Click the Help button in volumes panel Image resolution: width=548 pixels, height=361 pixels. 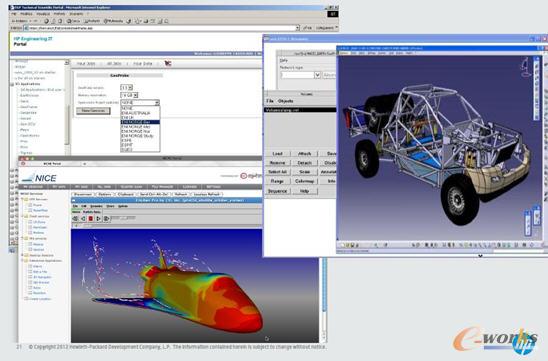[x=304, y=191]
